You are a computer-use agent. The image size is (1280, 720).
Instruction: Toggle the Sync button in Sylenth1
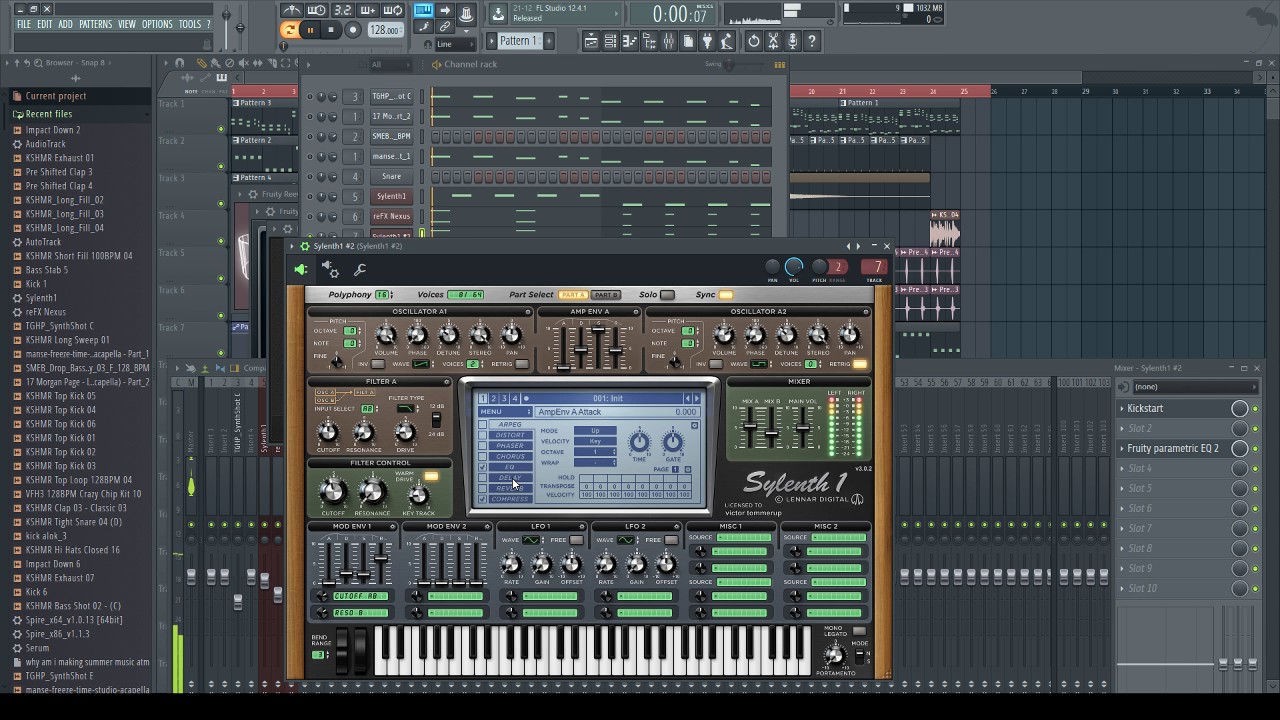pos(726,295)
